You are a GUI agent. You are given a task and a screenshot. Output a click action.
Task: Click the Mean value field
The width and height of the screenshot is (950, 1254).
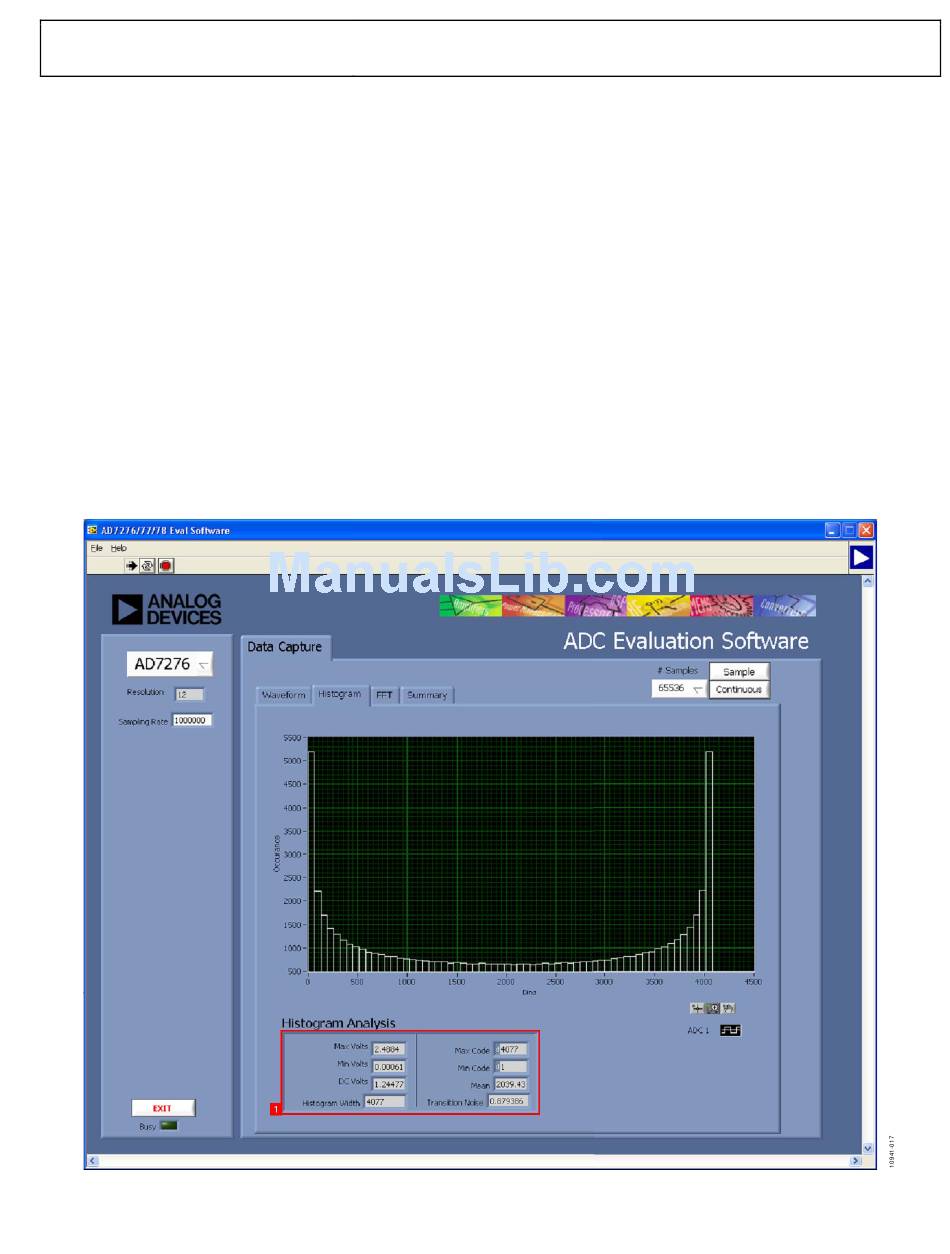(510, 1084)
